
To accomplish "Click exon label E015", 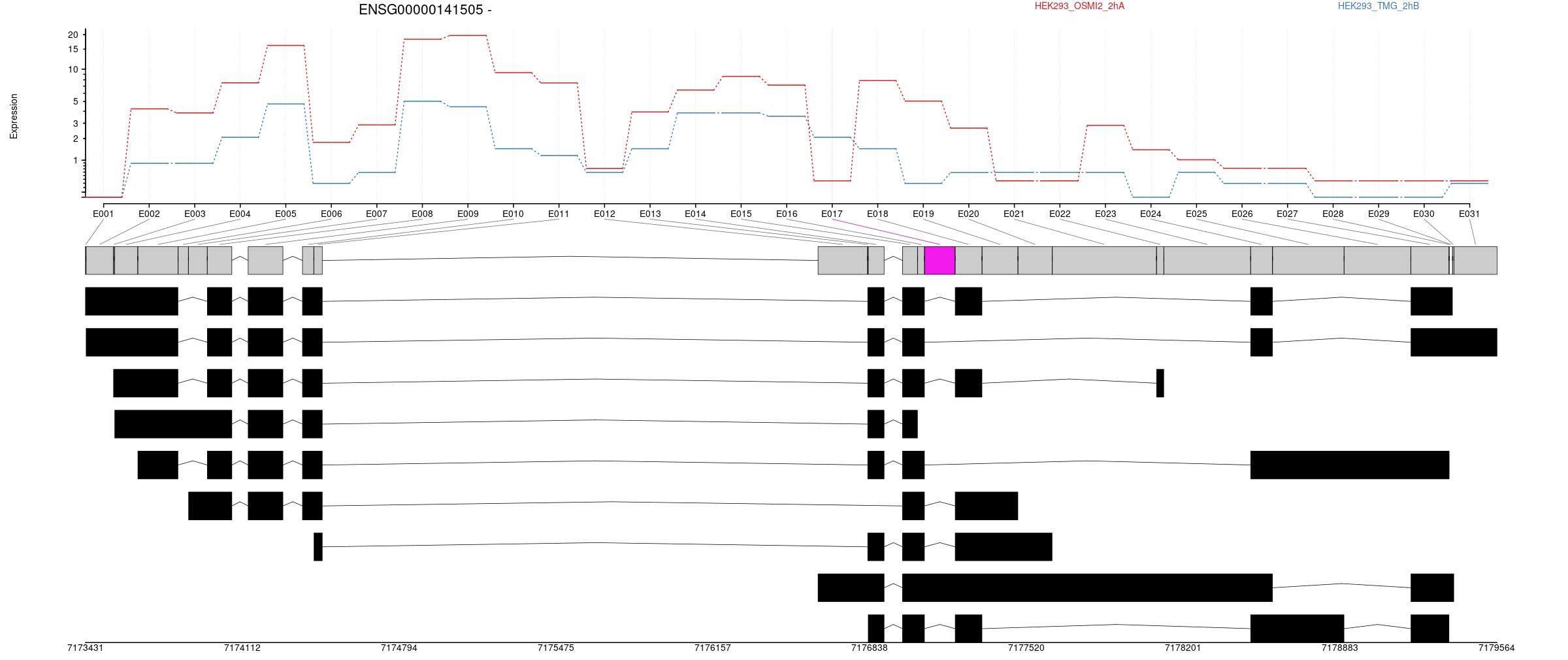I will pyautogui.click(x=741, y=214).
